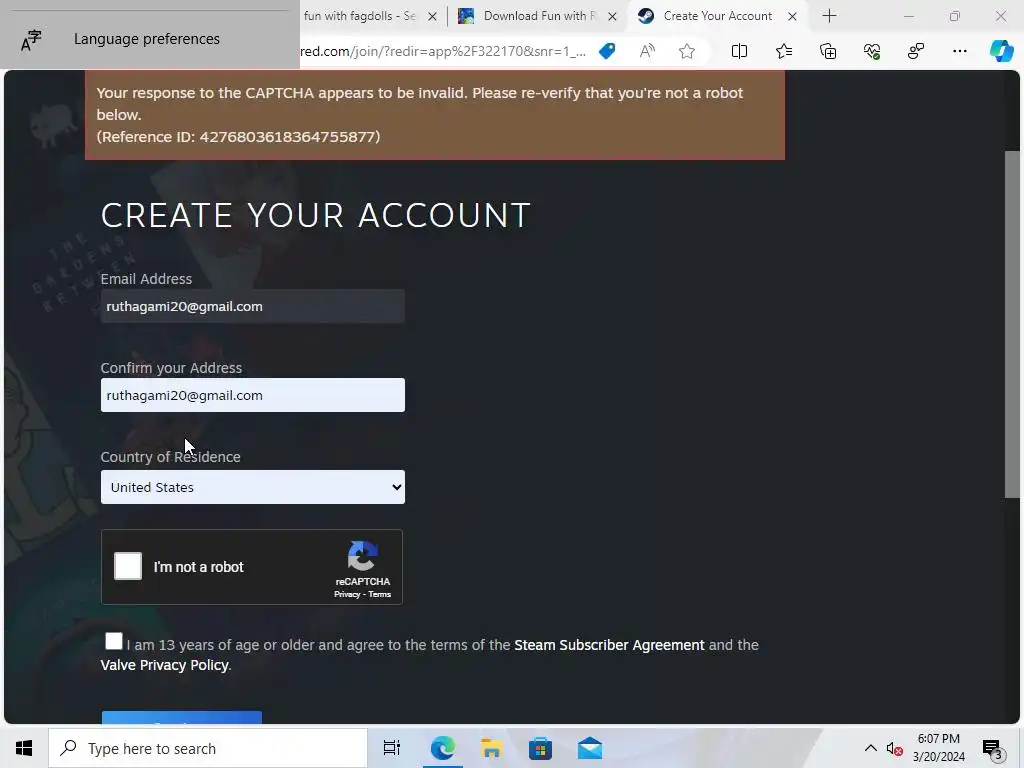Open Valve Privacy Policy link
1024x768 pixels.
(165, 665)
